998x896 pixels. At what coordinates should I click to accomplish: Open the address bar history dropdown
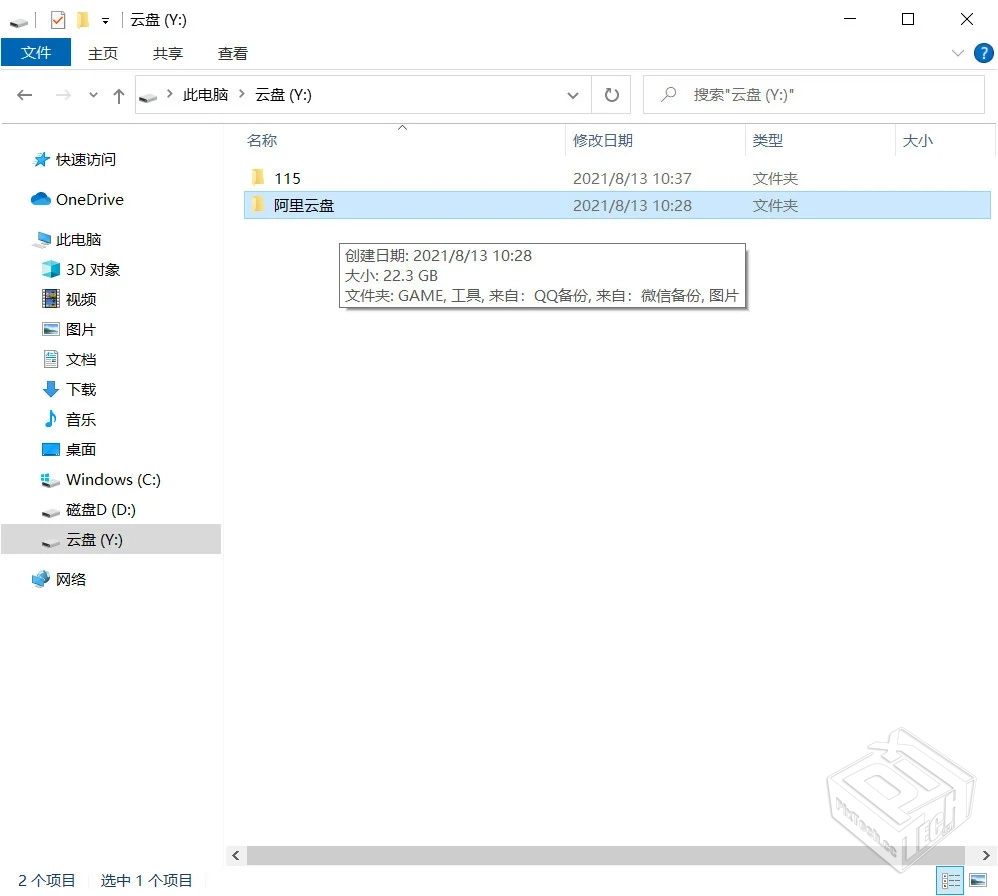tap(573, 94)
